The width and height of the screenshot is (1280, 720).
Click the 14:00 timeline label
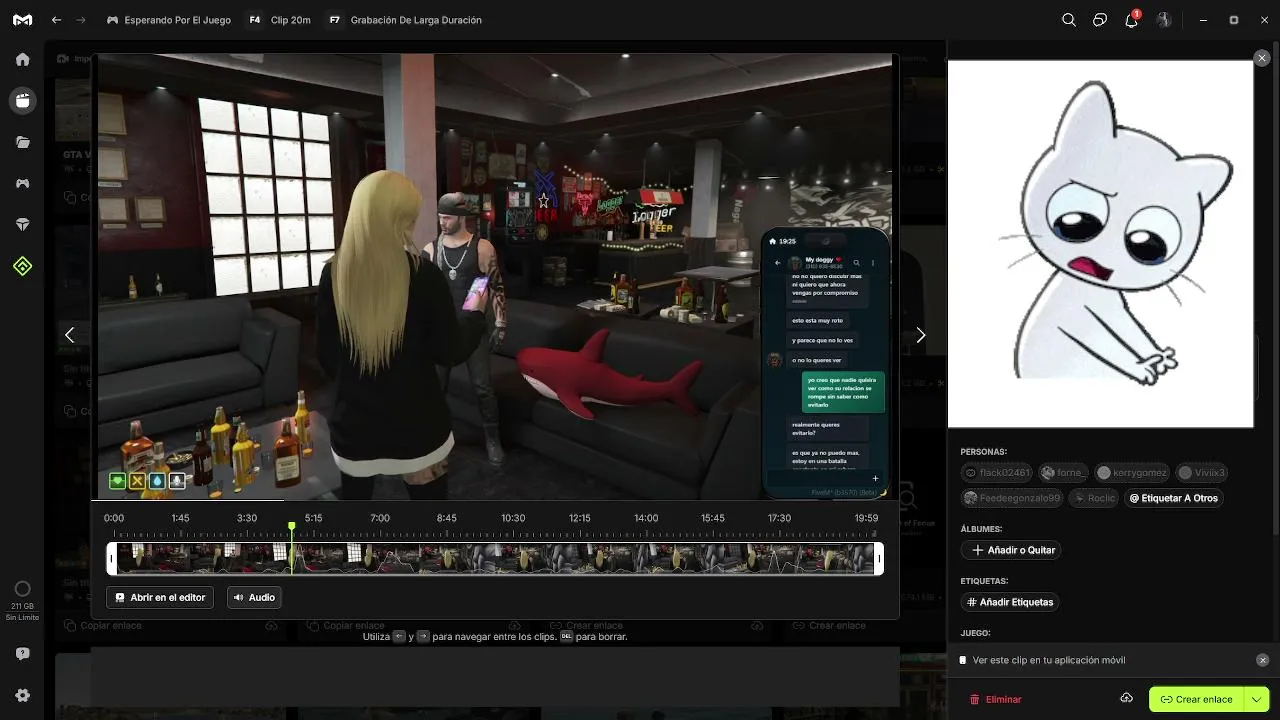click(646, 518)
